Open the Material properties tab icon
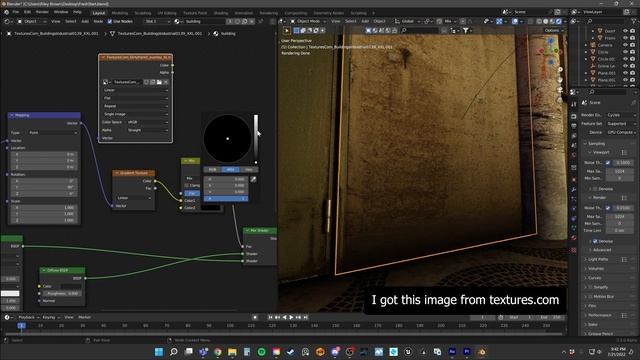The height and width of the screenshot is (360, 640). coord(574,238)
